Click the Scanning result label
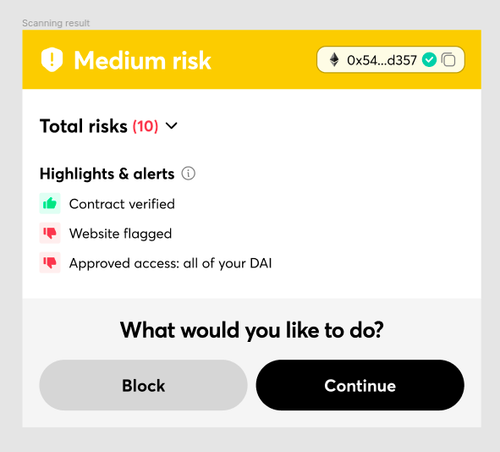The width and height of the screenshot is (500, 452). click(56, 23)
